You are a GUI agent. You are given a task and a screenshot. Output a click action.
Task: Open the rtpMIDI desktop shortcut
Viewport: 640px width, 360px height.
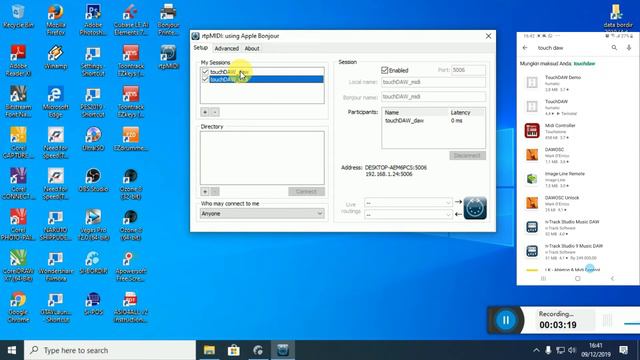pos(168,57)
